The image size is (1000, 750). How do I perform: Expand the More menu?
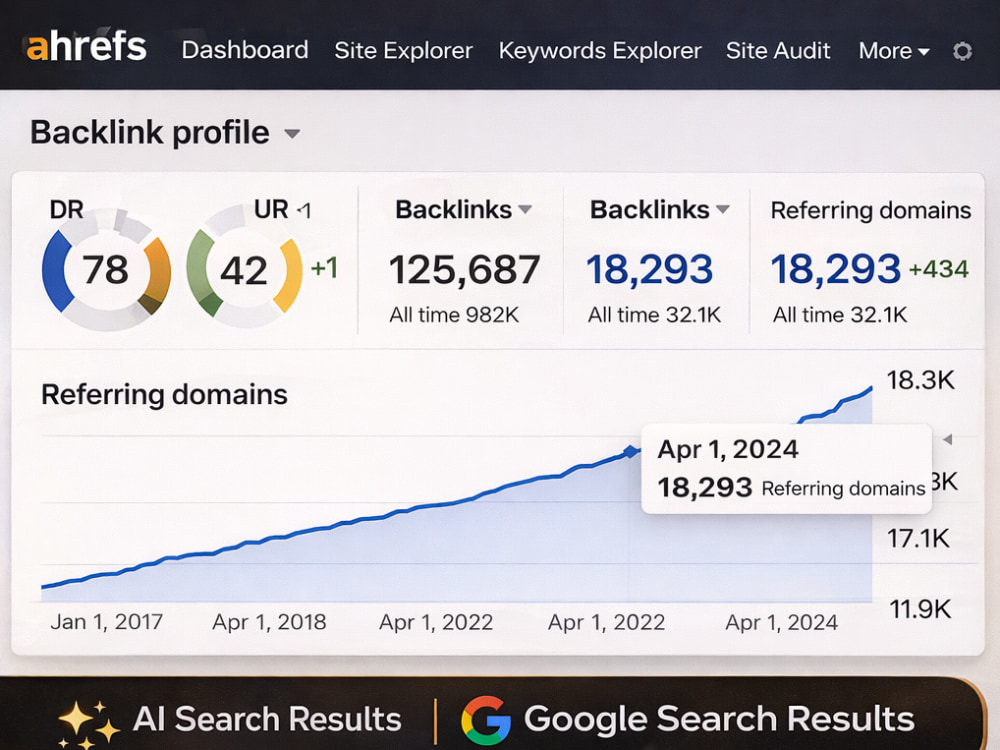click(x=893, y=50)
